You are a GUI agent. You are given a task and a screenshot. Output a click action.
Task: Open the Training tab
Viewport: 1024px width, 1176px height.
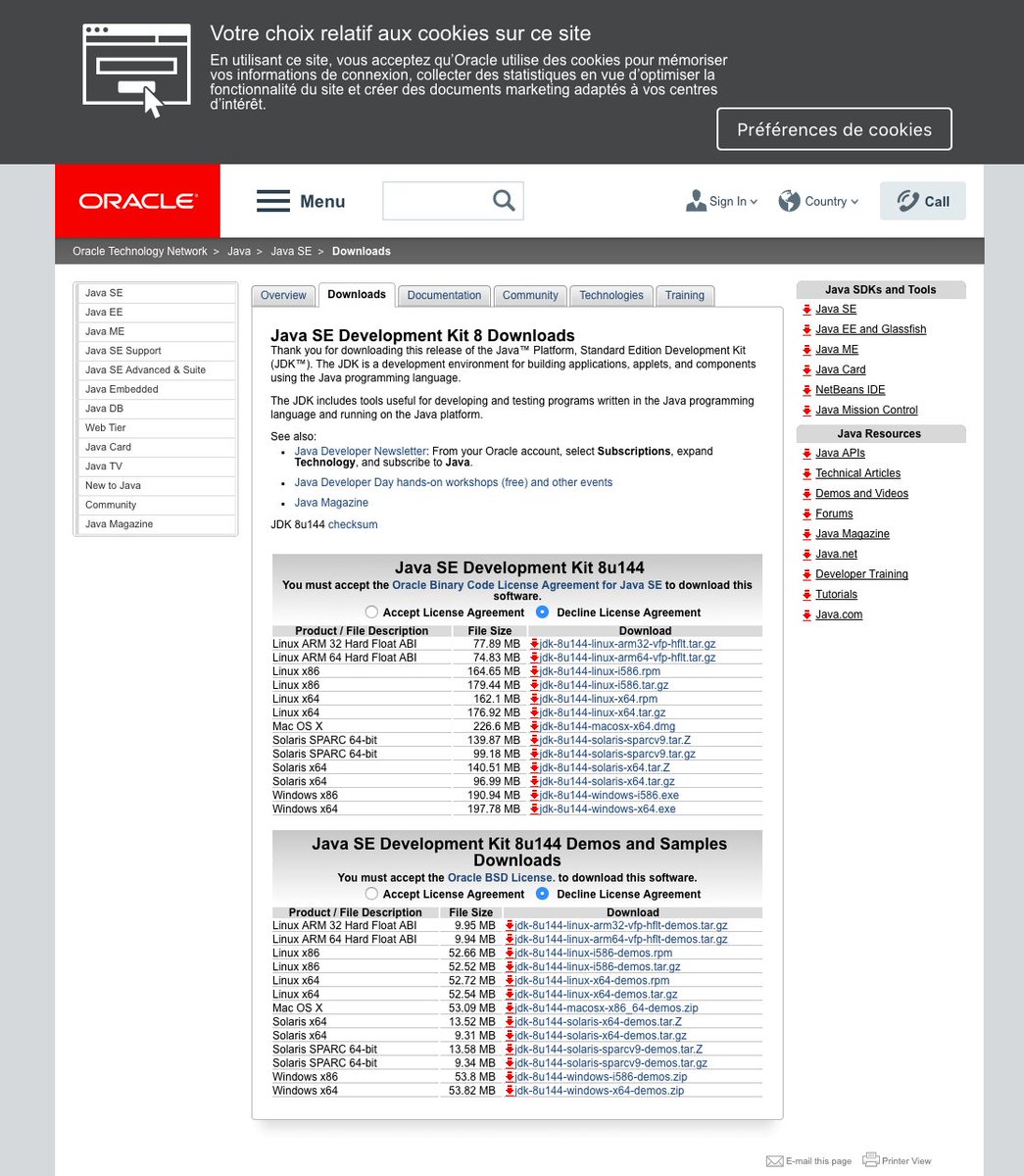(x=685, y=295)
